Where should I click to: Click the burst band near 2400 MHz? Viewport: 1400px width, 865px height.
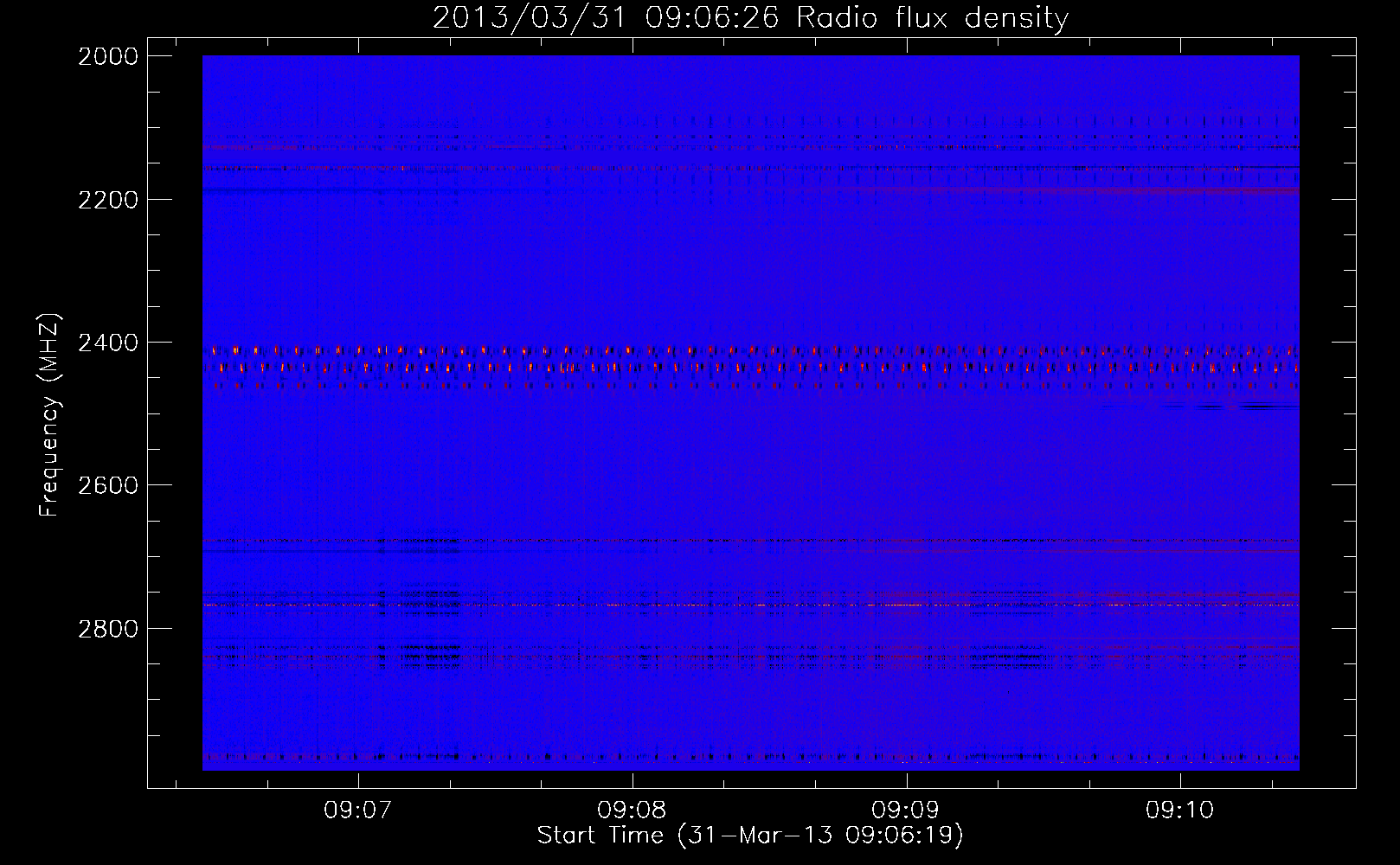(x=751, y=367)
